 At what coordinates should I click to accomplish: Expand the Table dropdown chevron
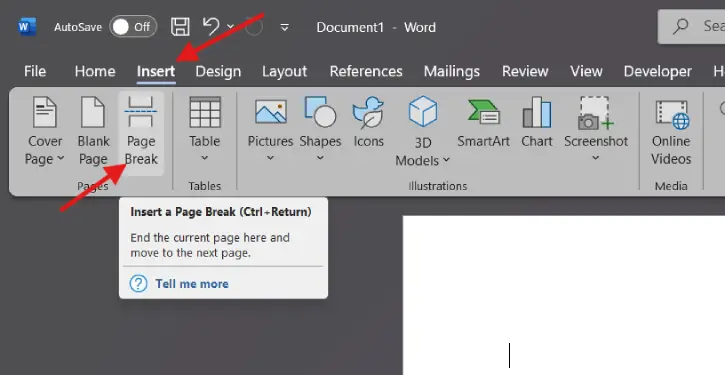click(x=204, y=158)
